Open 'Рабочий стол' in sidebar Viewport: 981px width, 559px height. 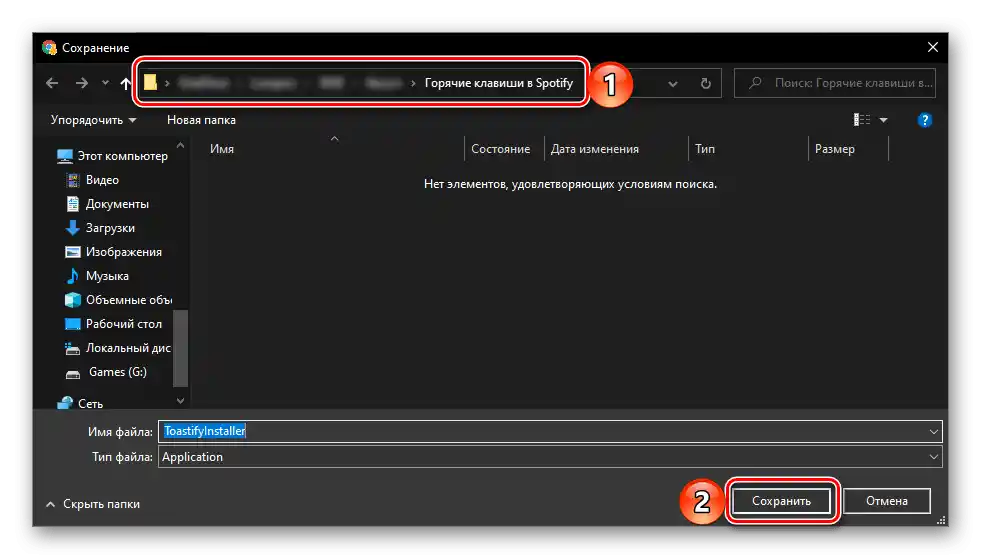coord(113,324)
